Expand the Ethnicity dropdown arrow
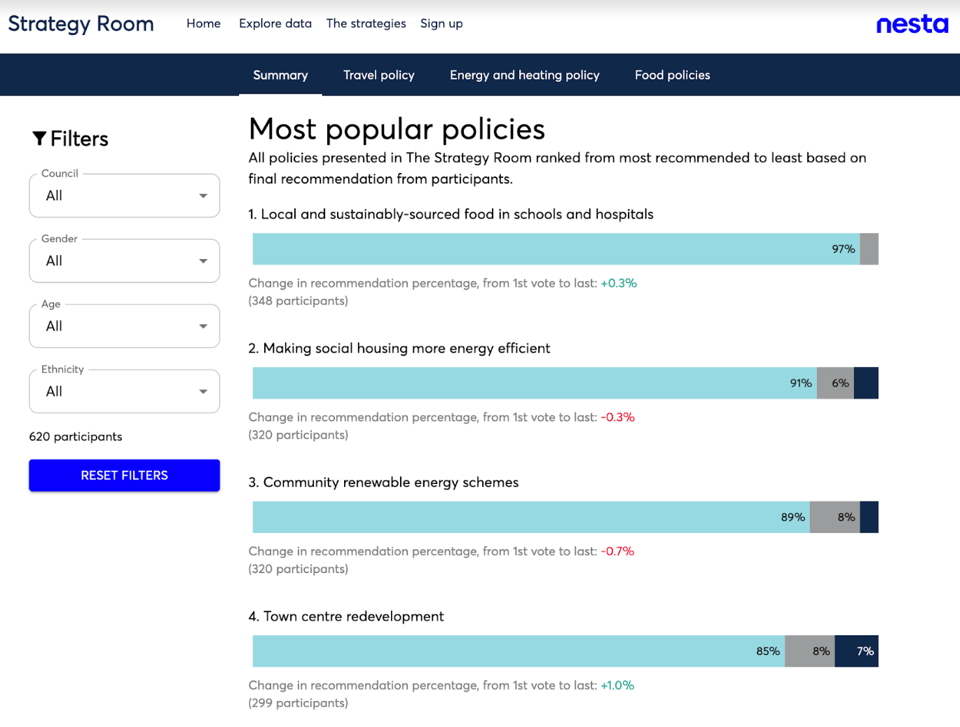The width and height of the screenshot is (960, 727). (203, 392)
